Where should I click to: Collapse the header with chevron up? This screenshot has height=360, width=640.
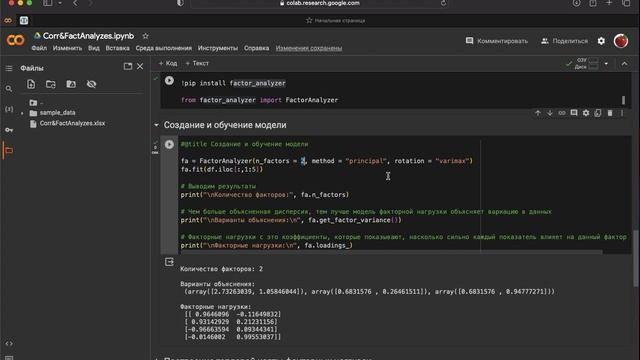(x=624, y=64)
